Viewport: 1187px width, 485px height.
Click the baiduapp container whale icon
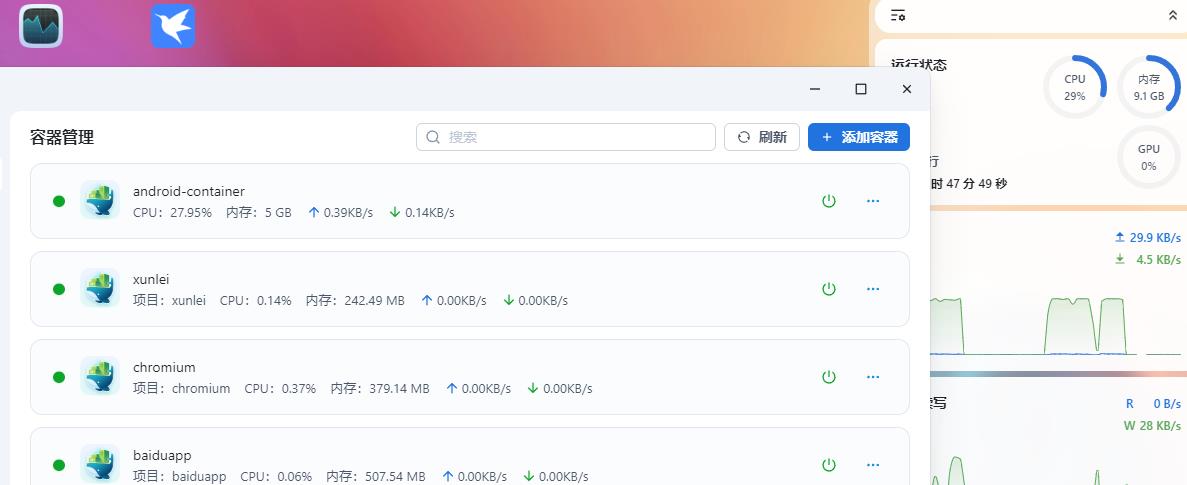coord(100,464)
